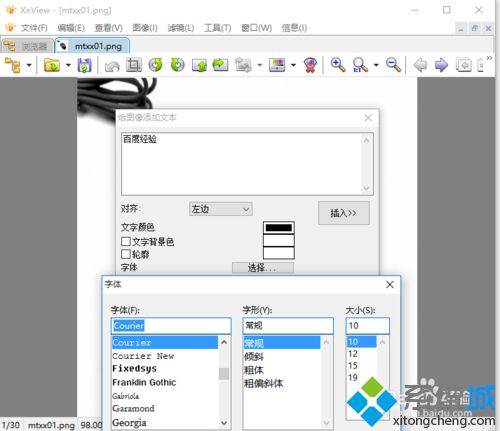
Task: Click font list scroll down arrow
Action: coord(224,423)
